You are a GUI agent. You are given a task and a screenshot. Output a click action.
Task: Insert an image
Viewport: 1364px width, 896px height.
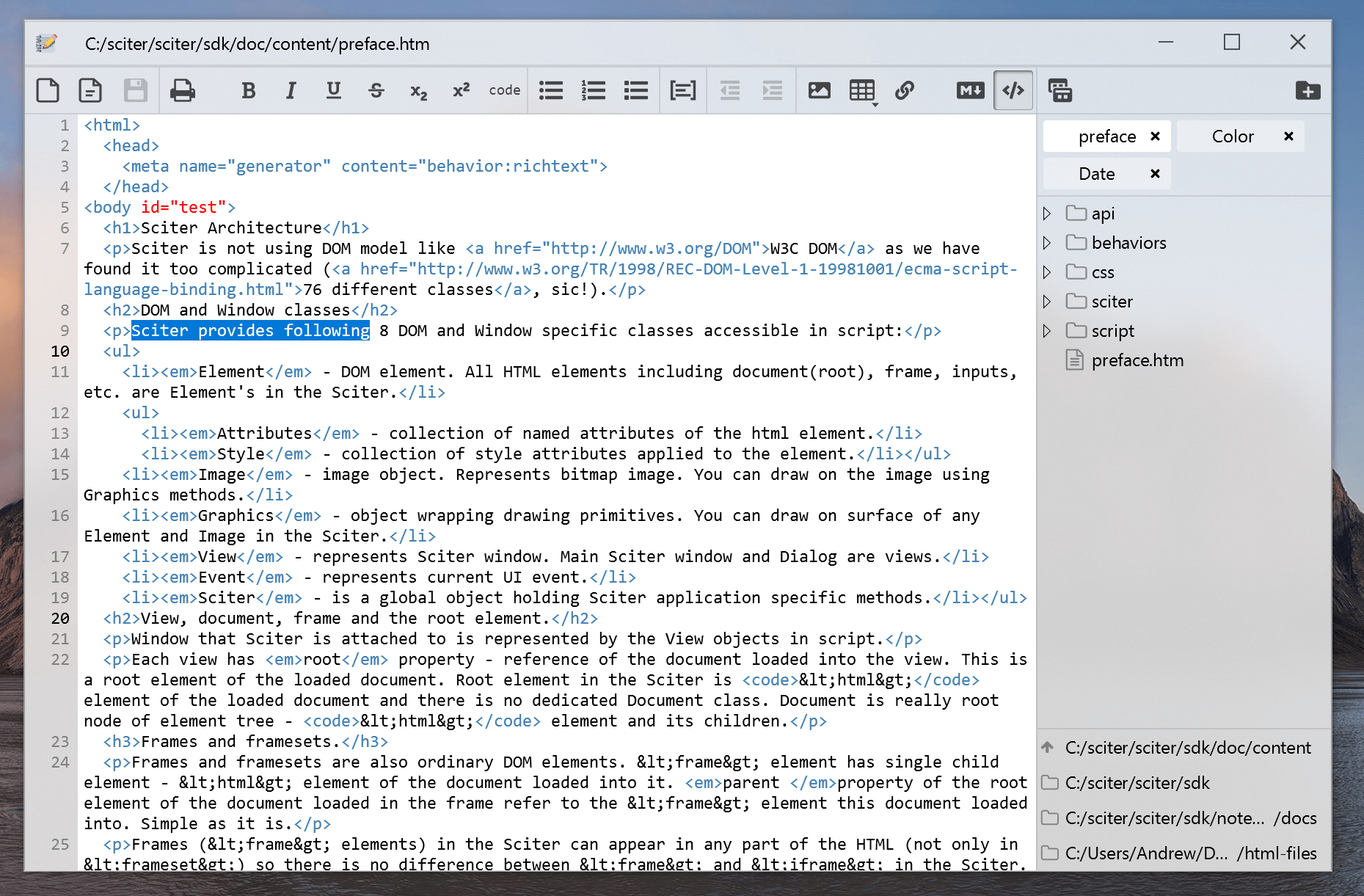point(820,90)
